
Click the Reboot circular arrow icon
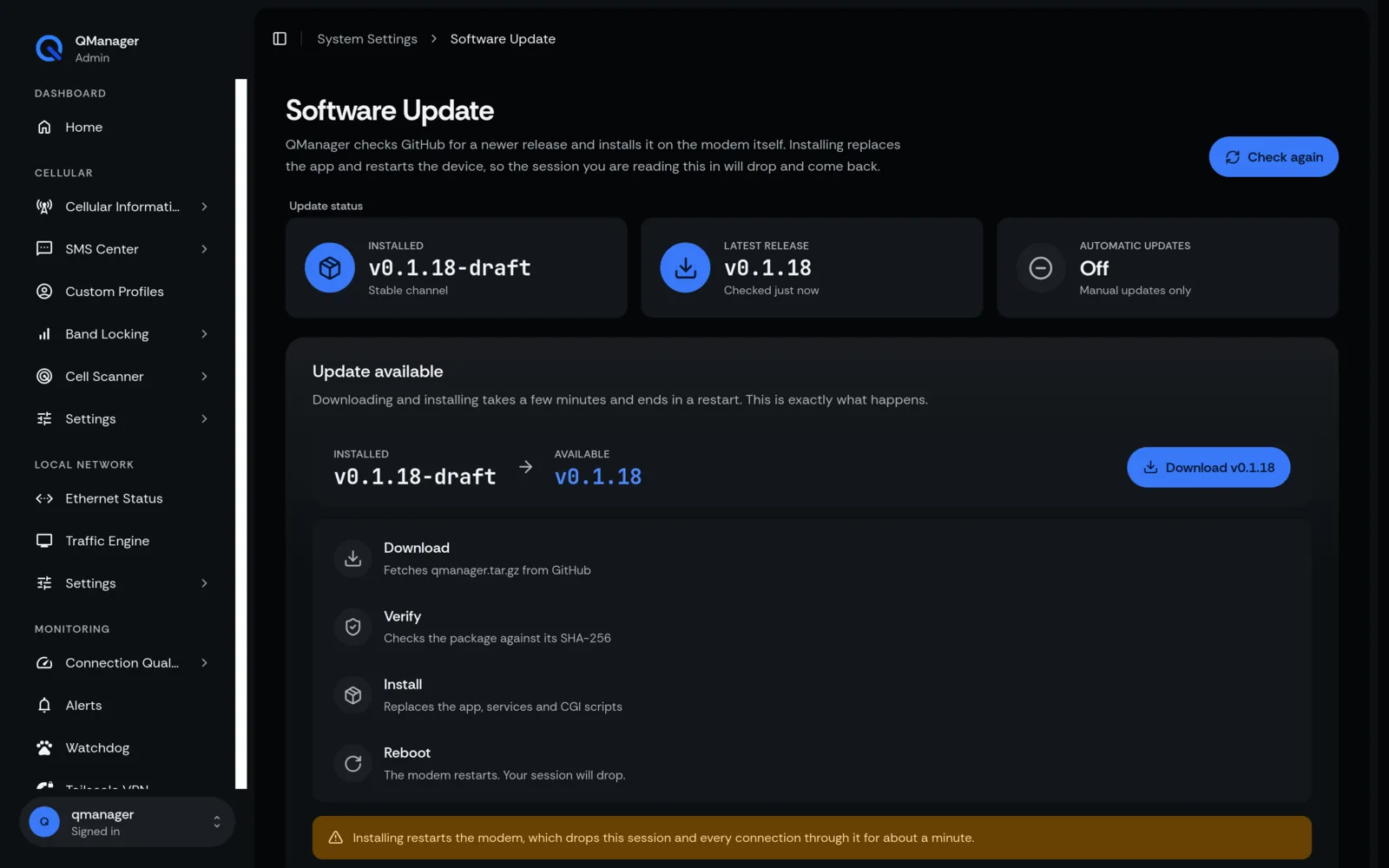click(353, 764)
